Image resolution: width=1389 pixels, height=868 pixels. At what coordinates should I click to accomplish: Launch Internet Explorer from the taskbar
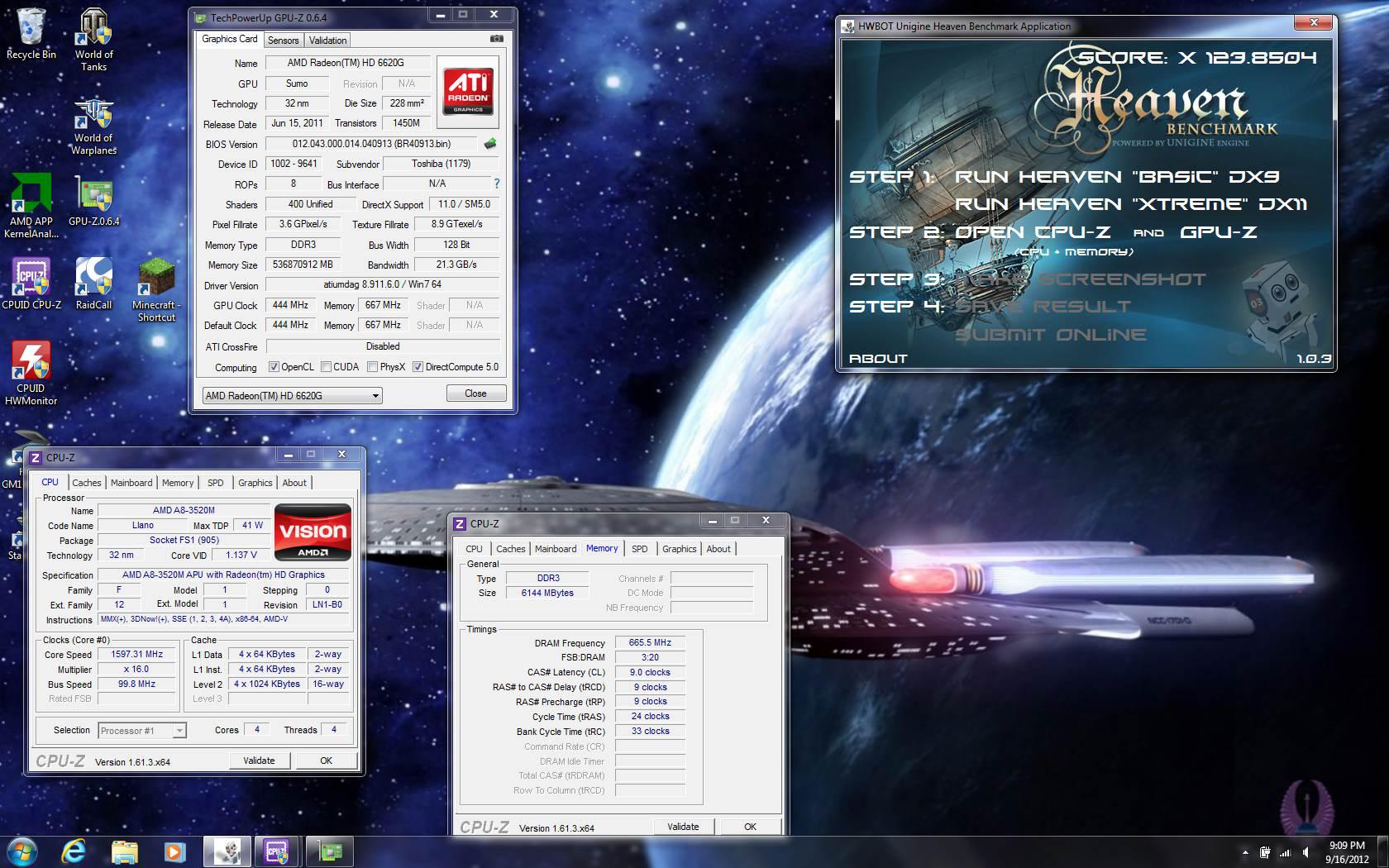click(74, 851)
